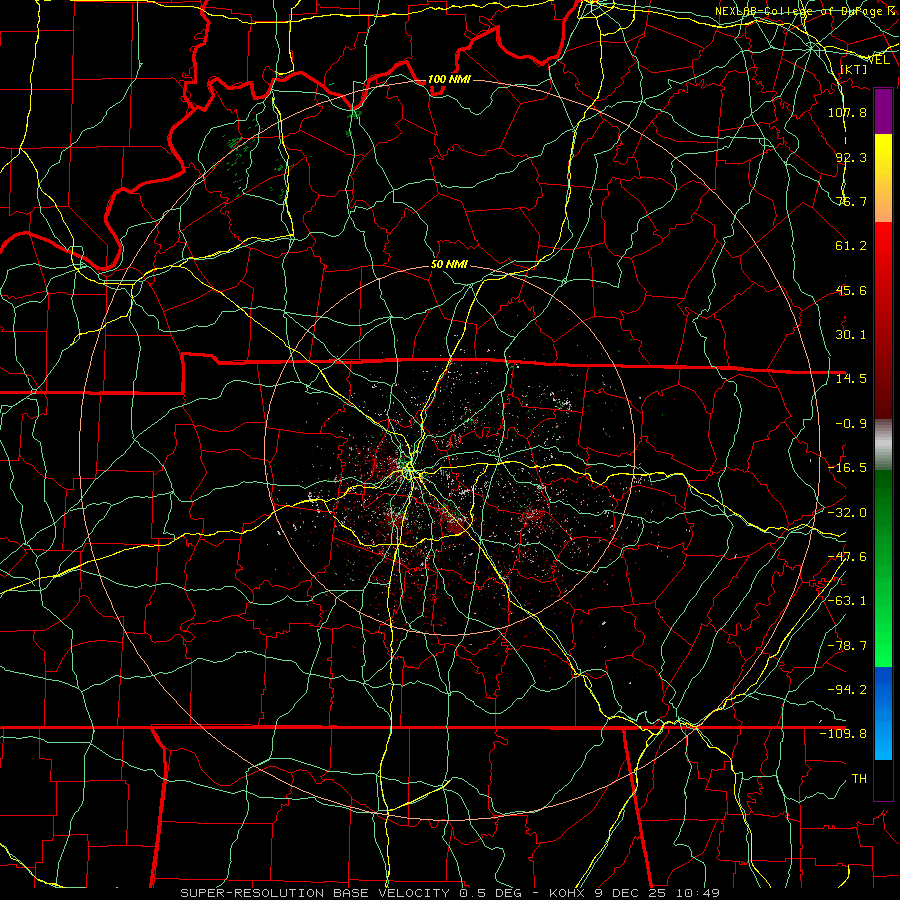Click the blue segment of the velocity scale
This screenshot has height=900, width=900.
coord(883,713)
